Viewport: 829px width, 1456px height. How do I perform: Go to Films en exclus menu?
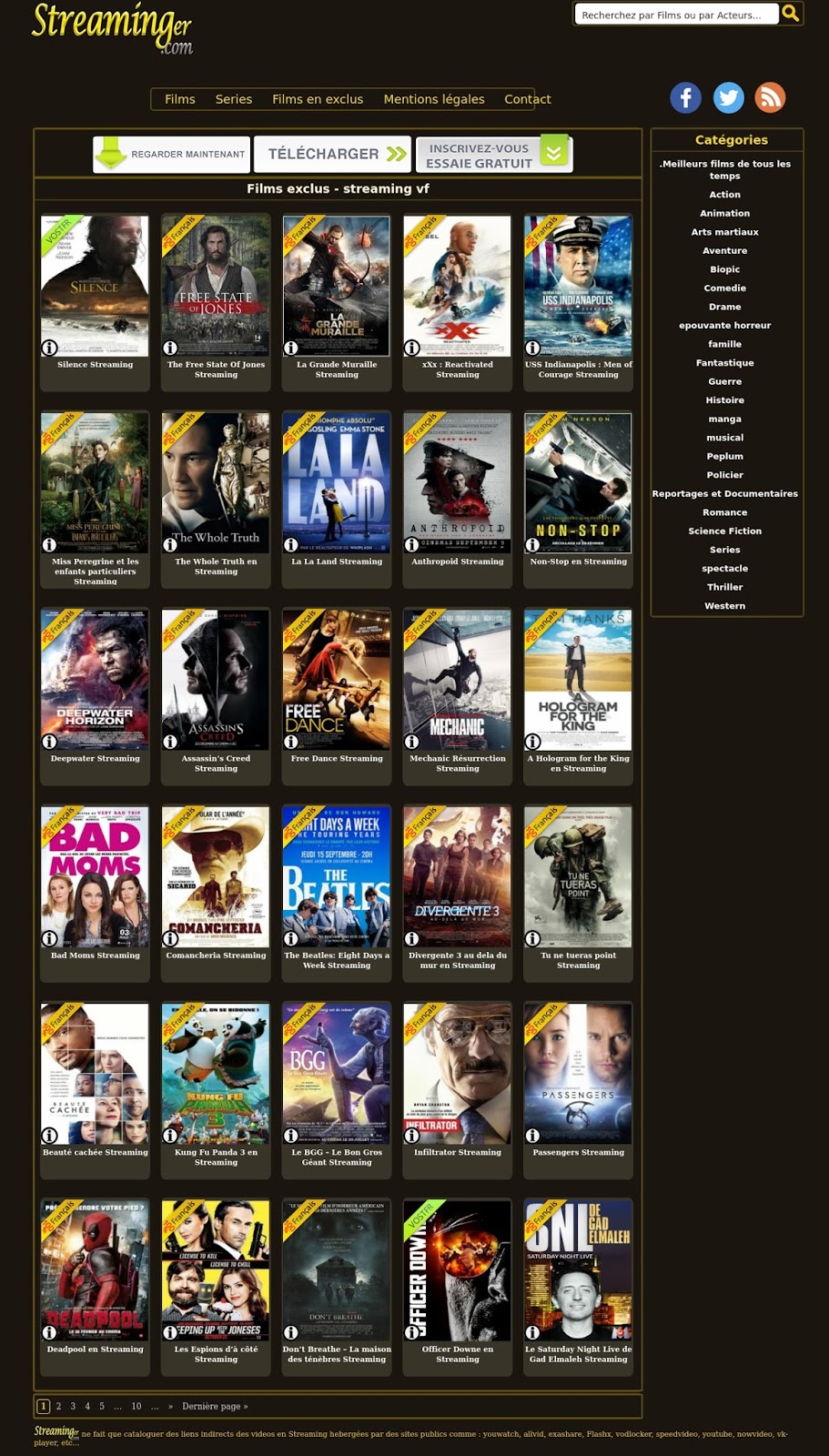318,99
